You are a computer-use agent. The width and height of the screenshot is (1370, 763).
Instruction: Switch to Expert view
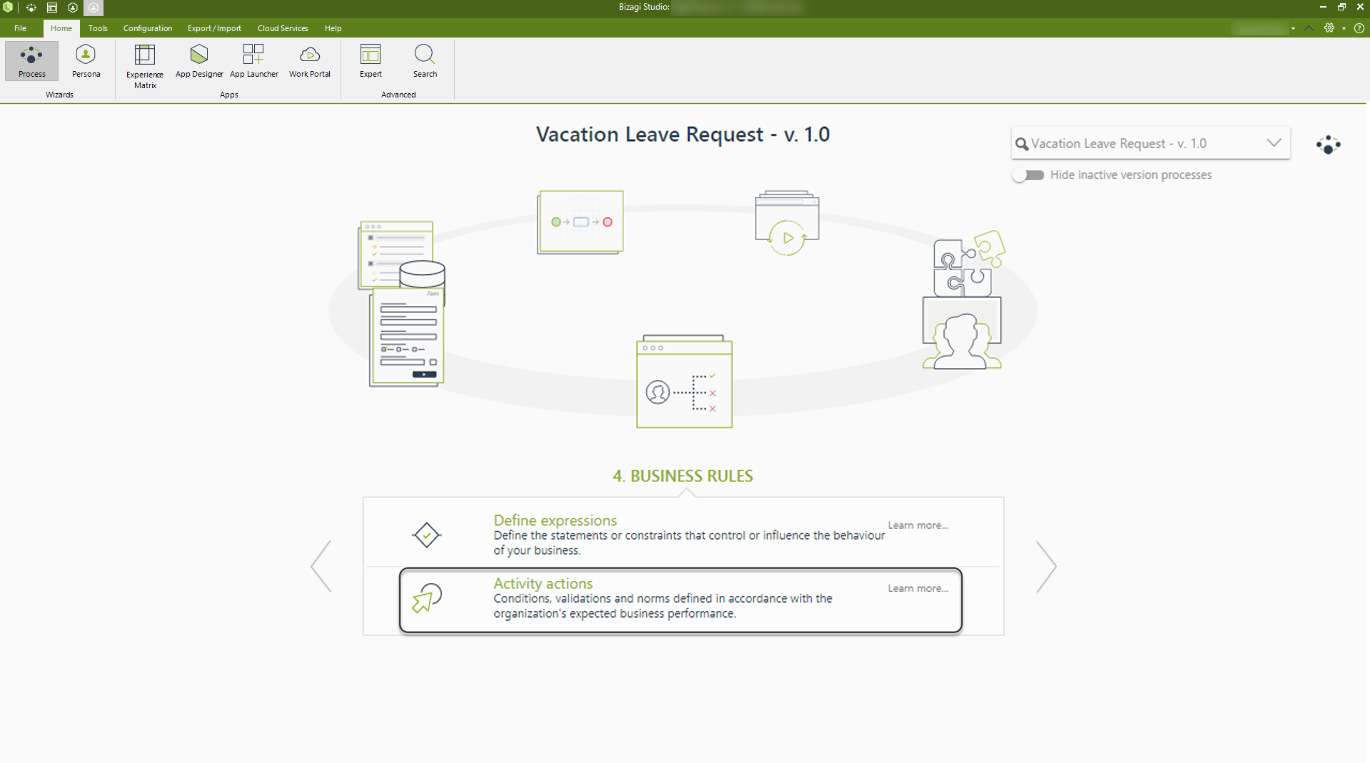point(371,61)
